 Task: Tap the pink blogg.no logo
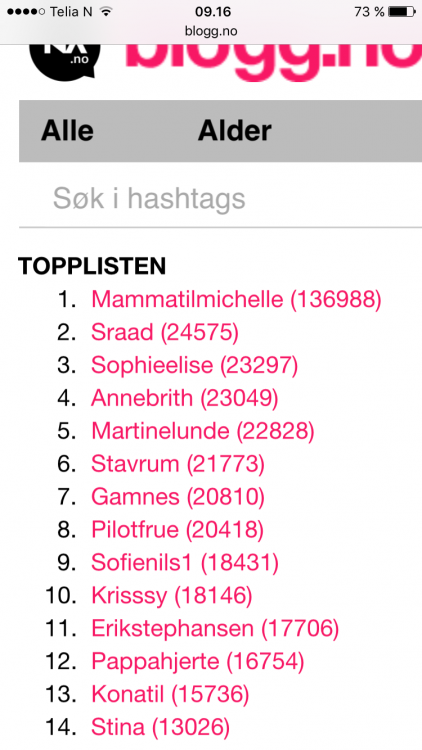[x=274, y=63]
